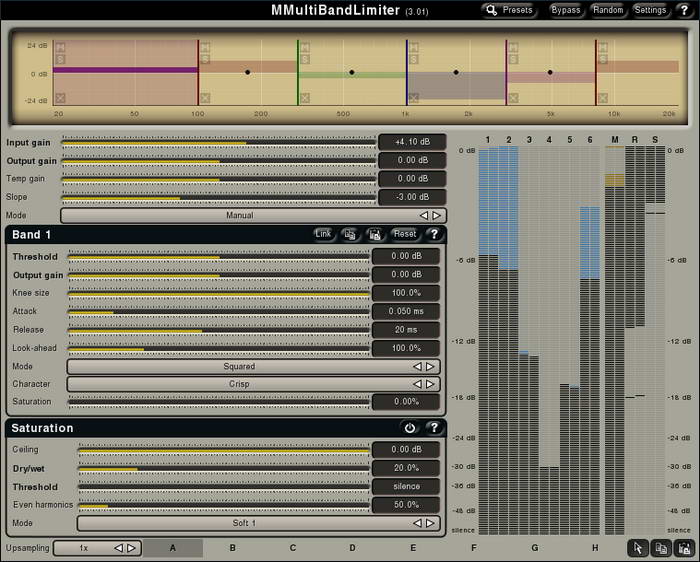The height and width of the screenshot is (562, 700).
Task: Open the Presets browser
Action: [509, 10]
